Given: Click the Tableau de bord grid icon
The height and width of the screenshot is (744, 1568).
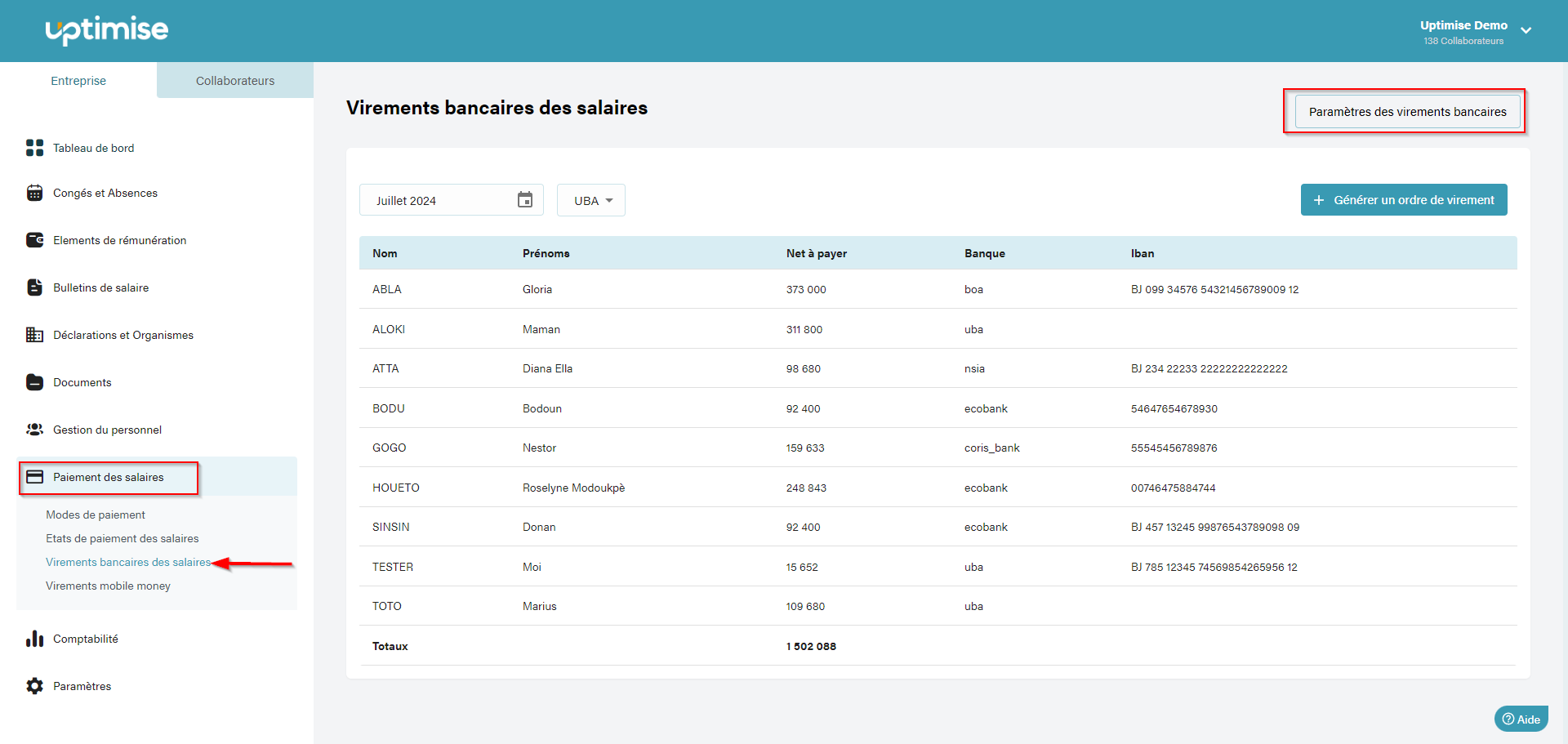Looking at the screenshot, I should click(x=34, y=148).
